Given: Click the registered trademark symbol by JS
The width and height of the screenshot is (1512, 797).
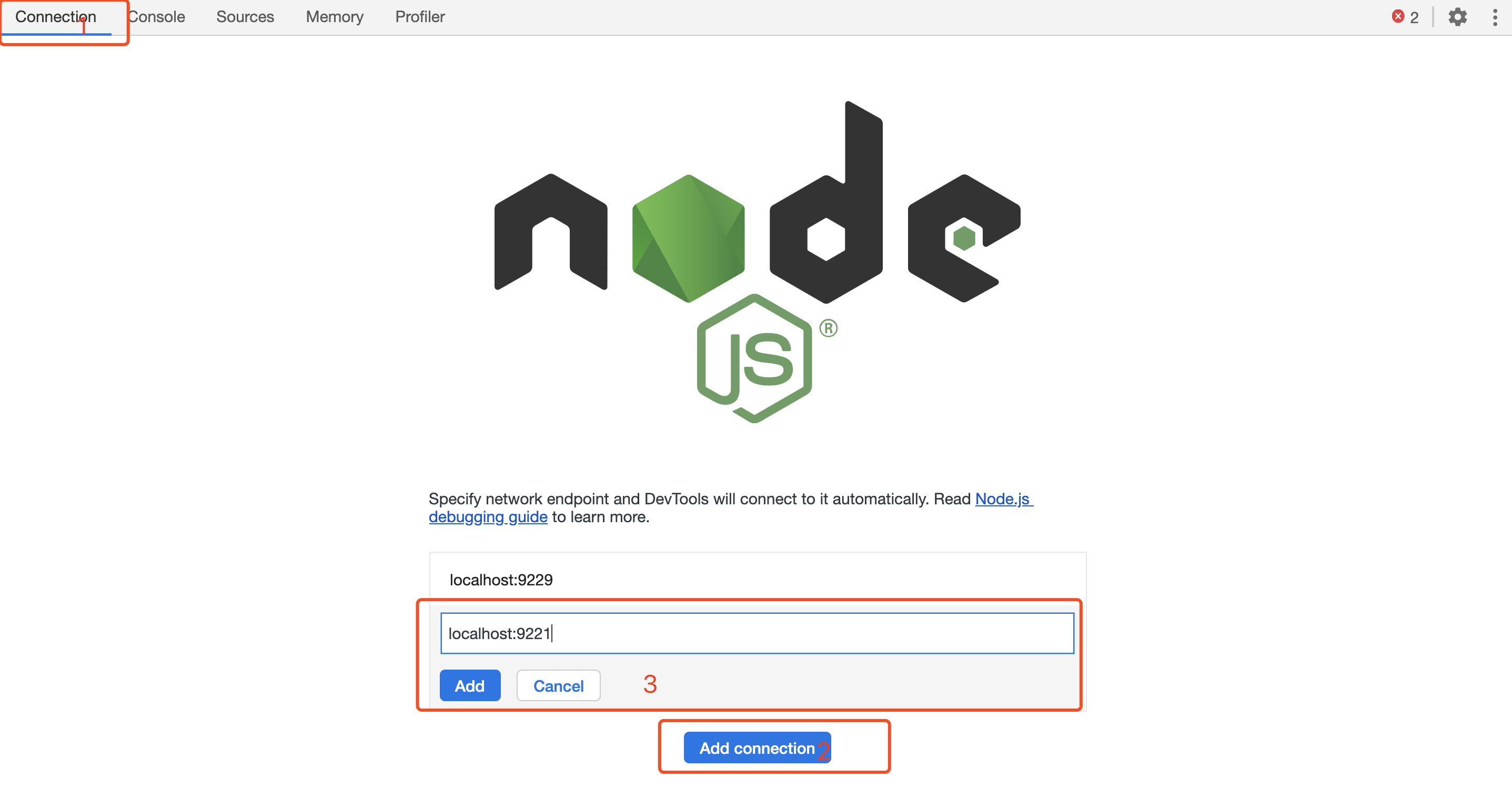Looking at the screenshot, I should click(x=828, y=328).
